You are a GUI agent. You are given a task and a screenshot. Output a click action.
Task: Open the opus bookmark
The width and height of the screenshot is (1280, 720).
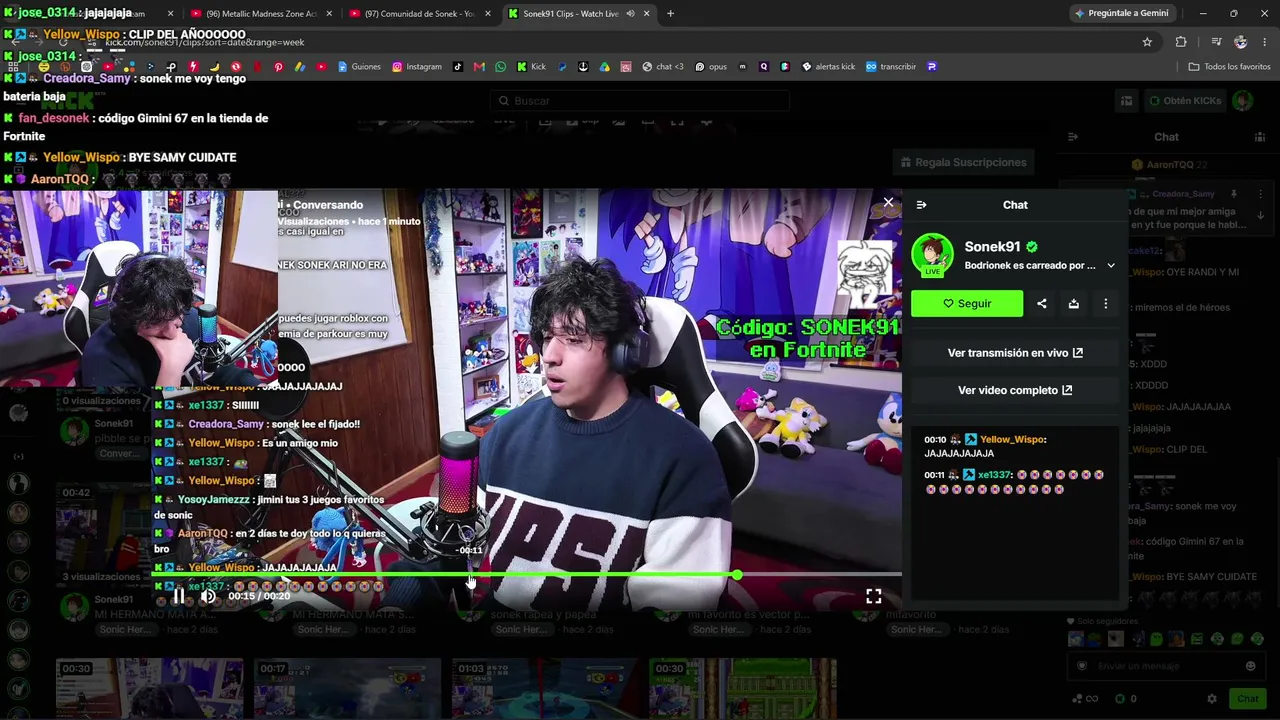pos(710,67)
